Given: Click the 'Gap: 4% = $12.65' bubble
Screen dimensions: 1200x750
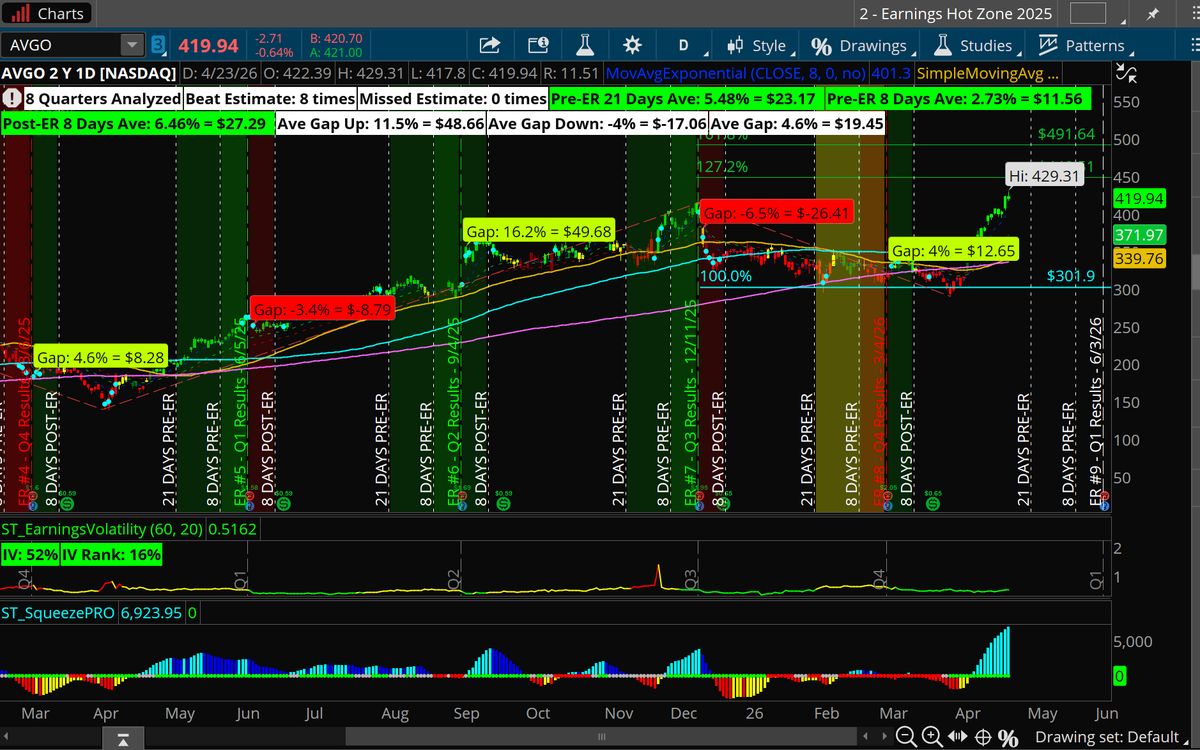Looking at the screenshot, I should [x=954, y=250].
